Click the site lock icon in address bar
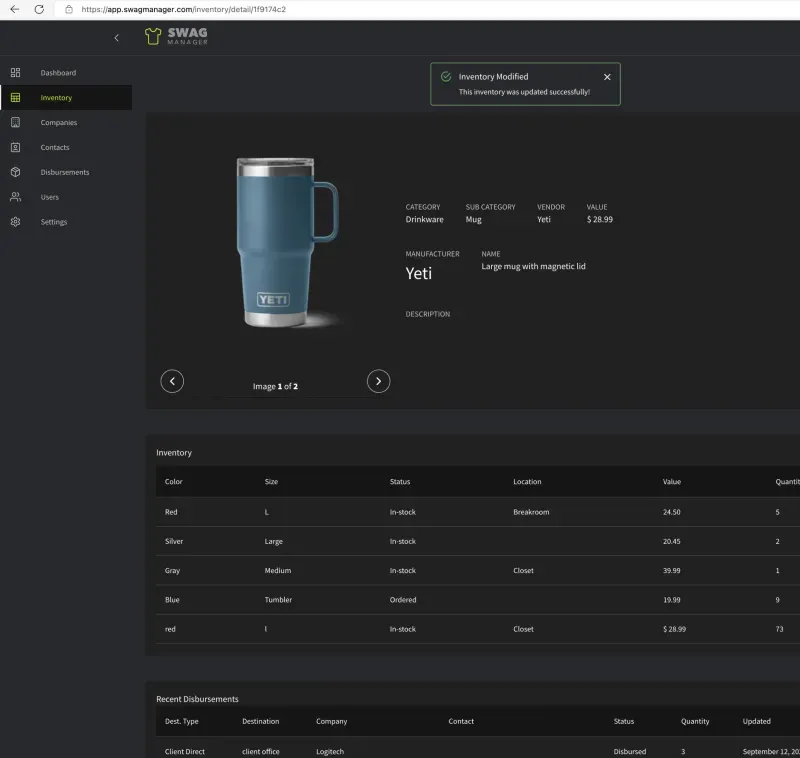Viewport: 800px width, 758px height. (x=69, y=9)
